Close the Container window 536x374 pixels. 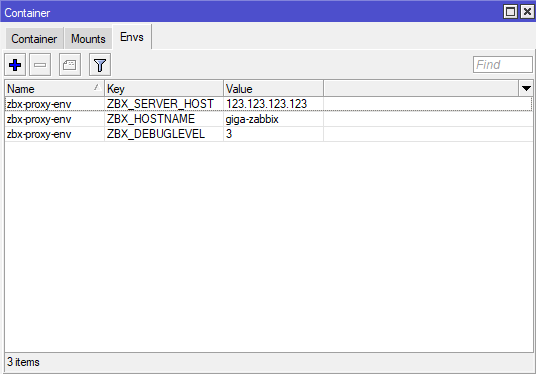tap(527, 12)
